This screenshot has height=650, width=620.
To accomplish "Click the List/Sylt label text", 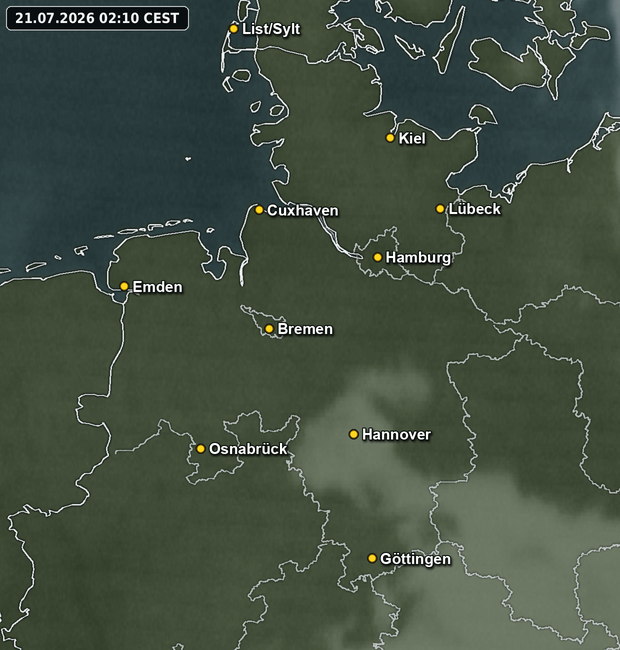I will (271, 29).
